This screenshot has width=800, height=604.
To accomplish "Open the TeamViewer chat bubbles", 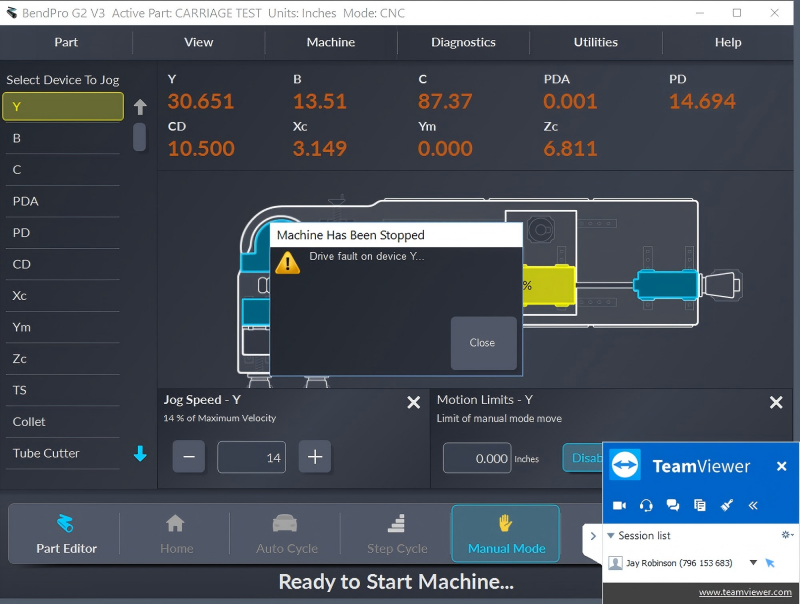I will click(x=673, y=505).
